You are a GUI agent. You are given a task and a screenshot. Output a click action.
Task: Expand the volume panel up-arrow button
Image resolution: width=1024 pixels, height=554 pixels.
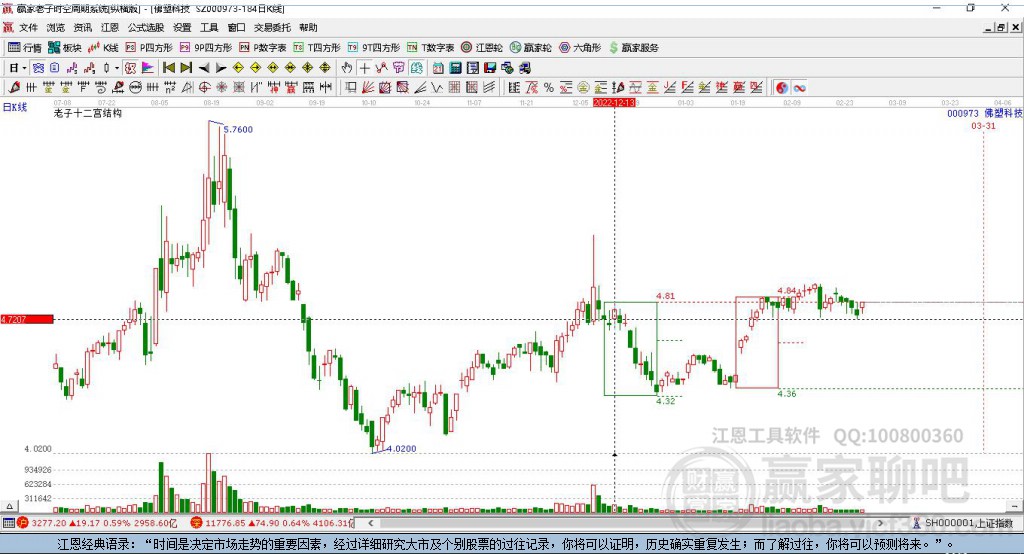[9, 506]
